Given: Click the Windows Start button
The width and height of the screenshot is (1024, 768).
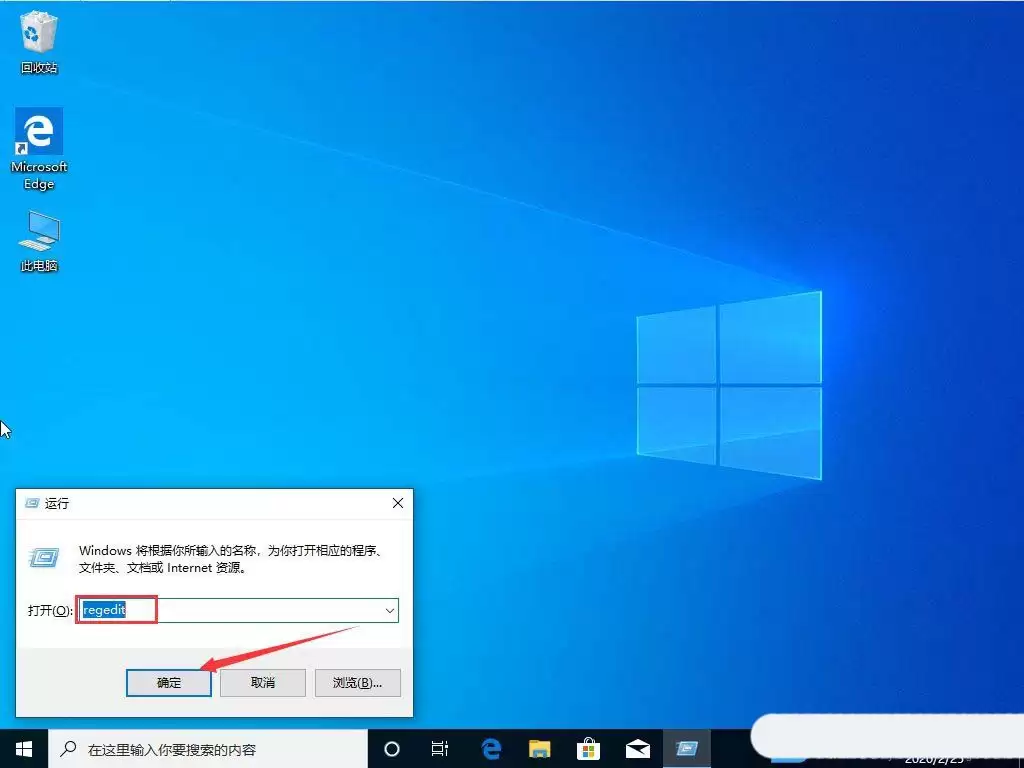Looking at the screenshot, I should [x=22, y=748].
